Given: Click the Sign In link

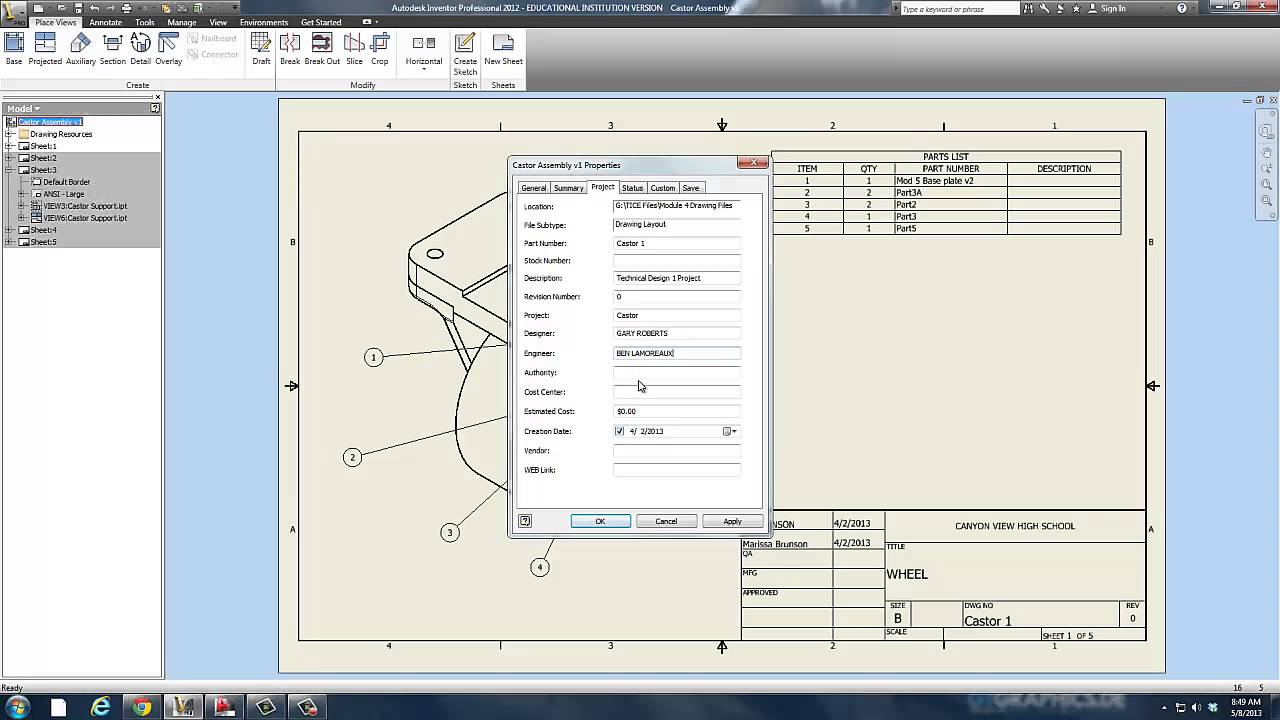Looking at the screenshot, I should click(x=1113, y=8).
